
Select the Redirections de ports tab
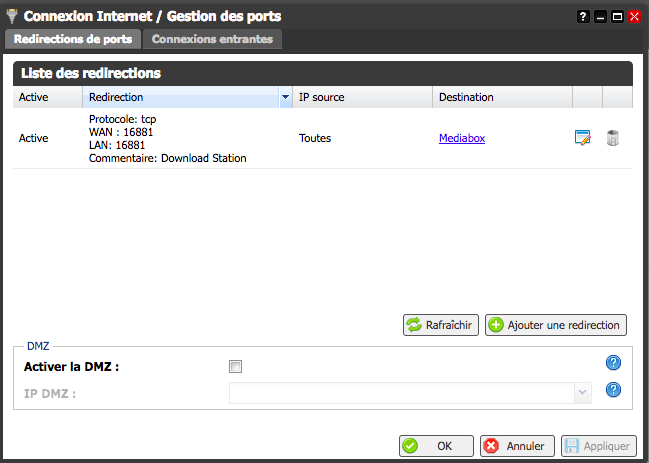73,39
